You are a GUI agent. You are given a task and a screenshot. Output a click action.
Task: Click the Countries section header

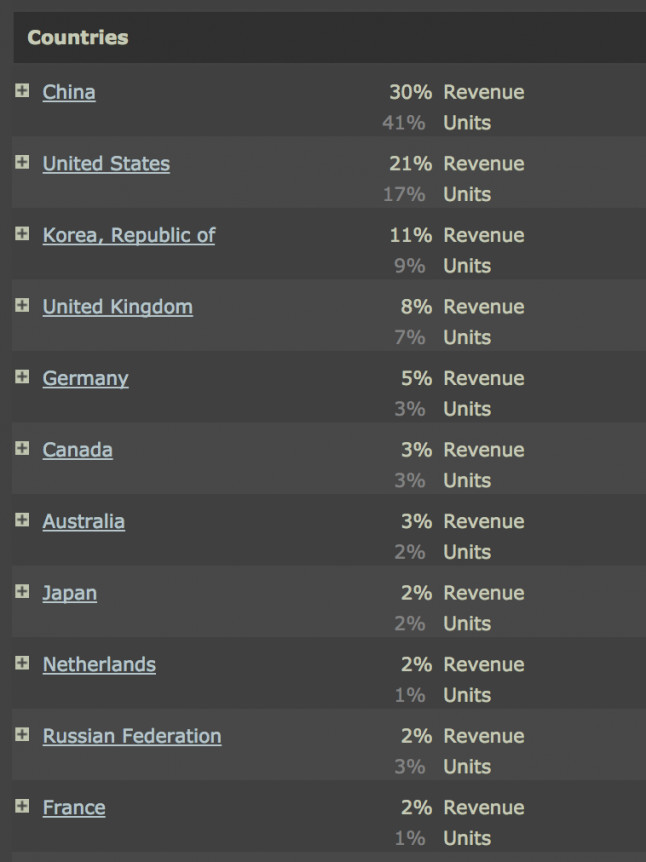(78, 38)
